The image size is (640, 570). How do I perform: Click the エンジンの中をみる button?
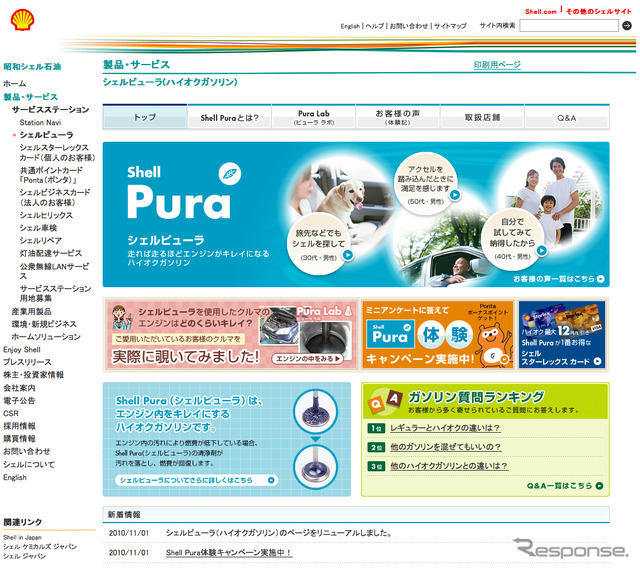coord(307,358)
